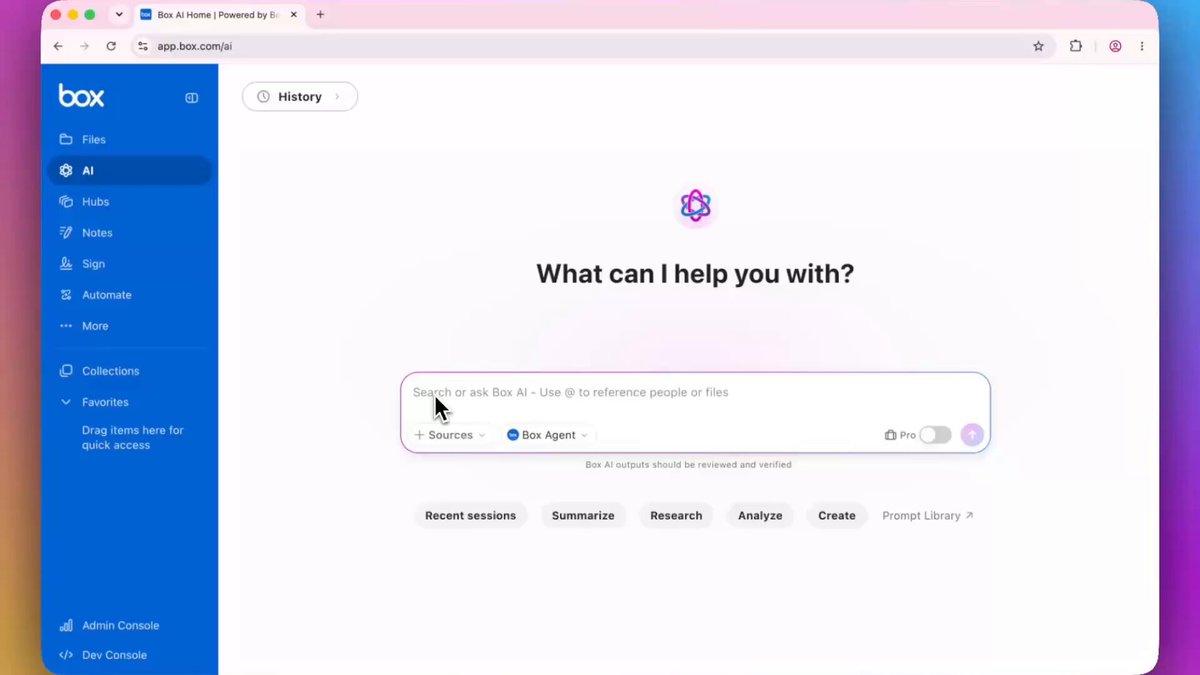Open the Prompt Library link
Screen dimensions: 1200x675
(x=928, y=516)
